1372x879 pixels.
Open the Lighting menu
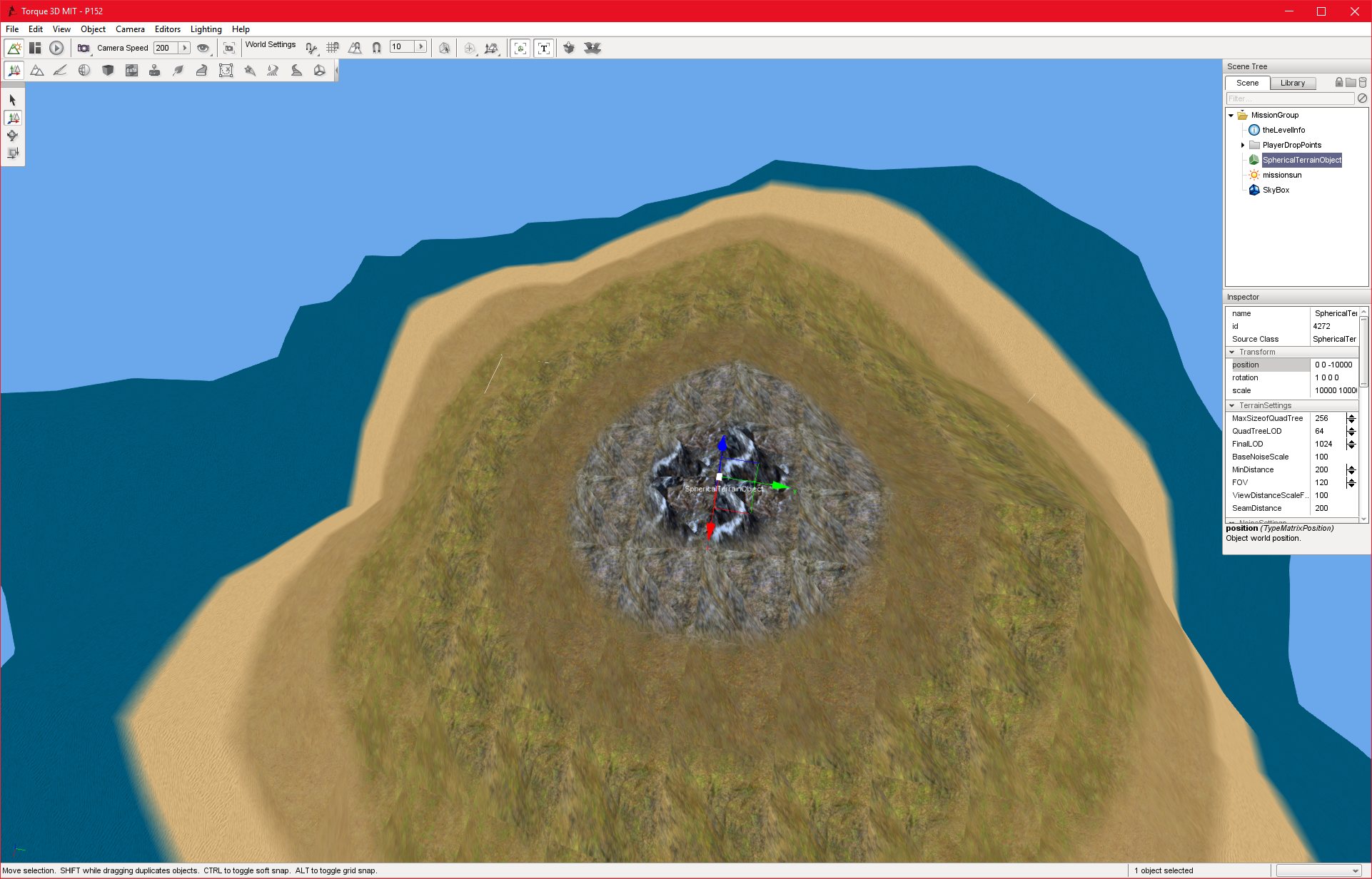click(206, 29)
